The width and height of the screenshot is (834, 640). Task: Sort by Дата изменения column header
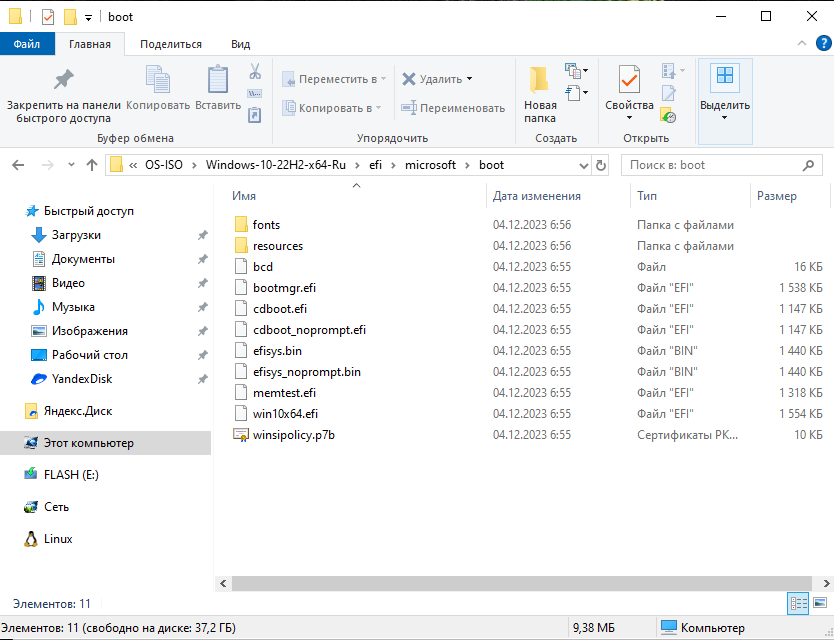tap(537, 196)
